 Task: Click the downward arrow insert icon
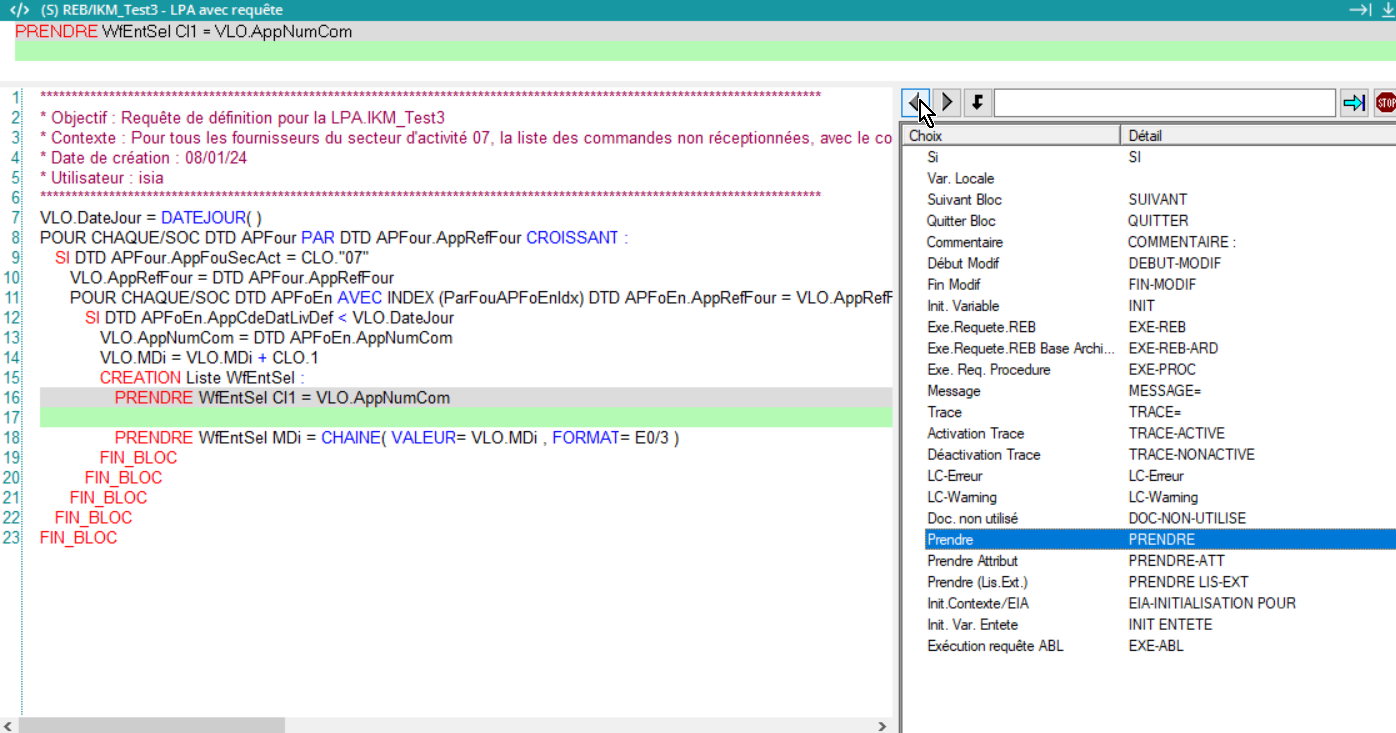977,102
